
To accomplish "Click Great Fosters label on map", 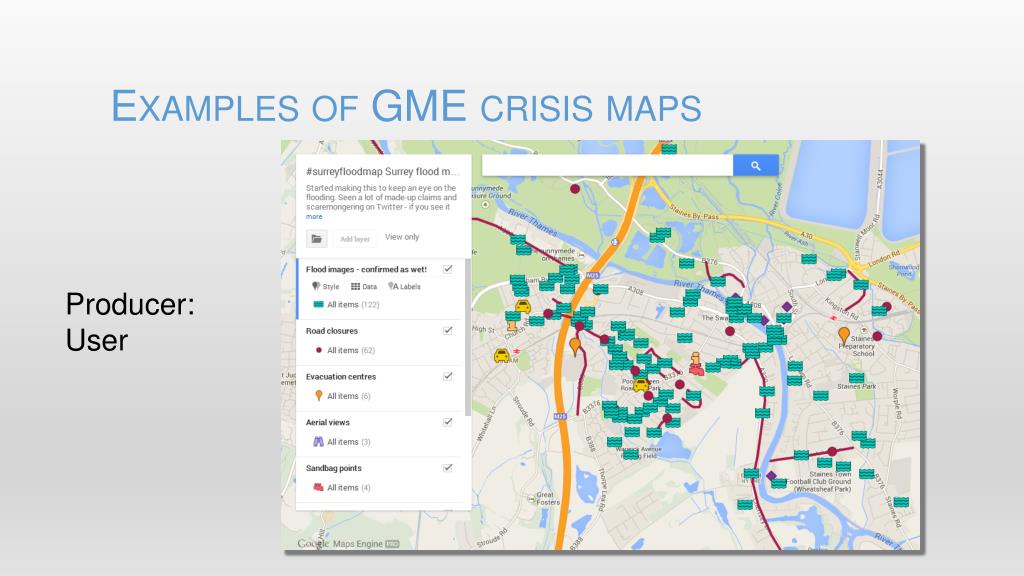I will (547, 498).
